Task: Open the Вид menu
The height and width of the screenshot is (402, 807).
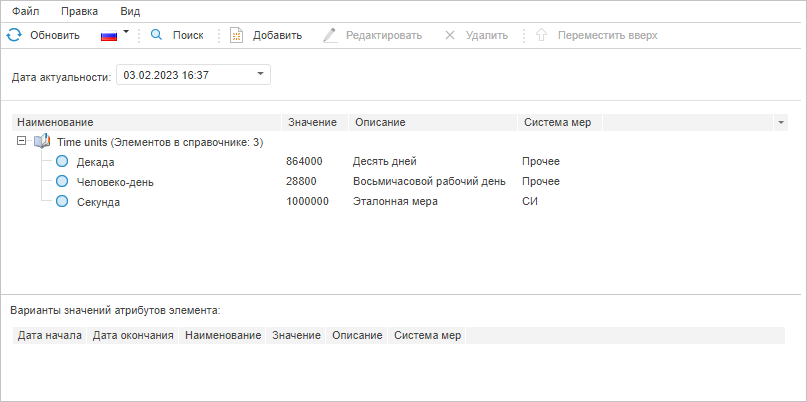Action: pyautogui.click(x=130, y=10)
